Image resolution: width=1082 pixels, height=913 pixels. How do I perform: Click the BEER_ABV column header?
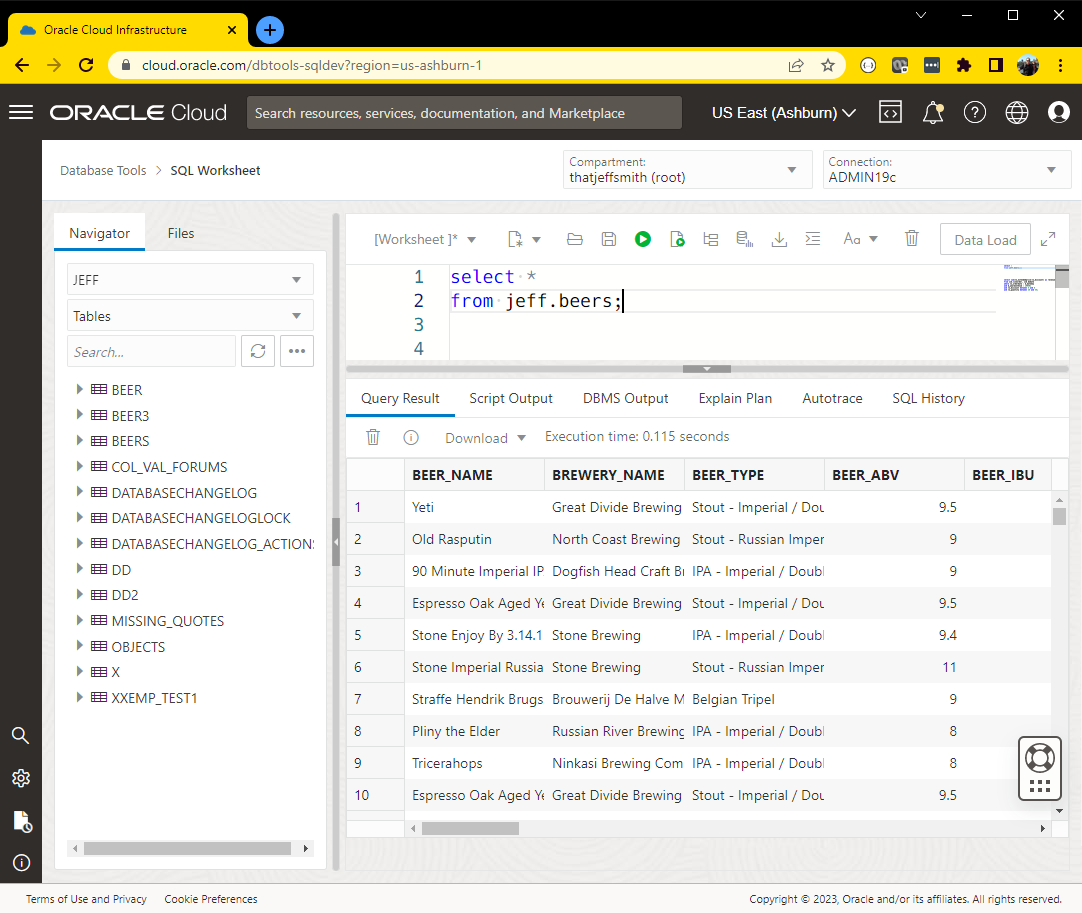coord(894,475)
